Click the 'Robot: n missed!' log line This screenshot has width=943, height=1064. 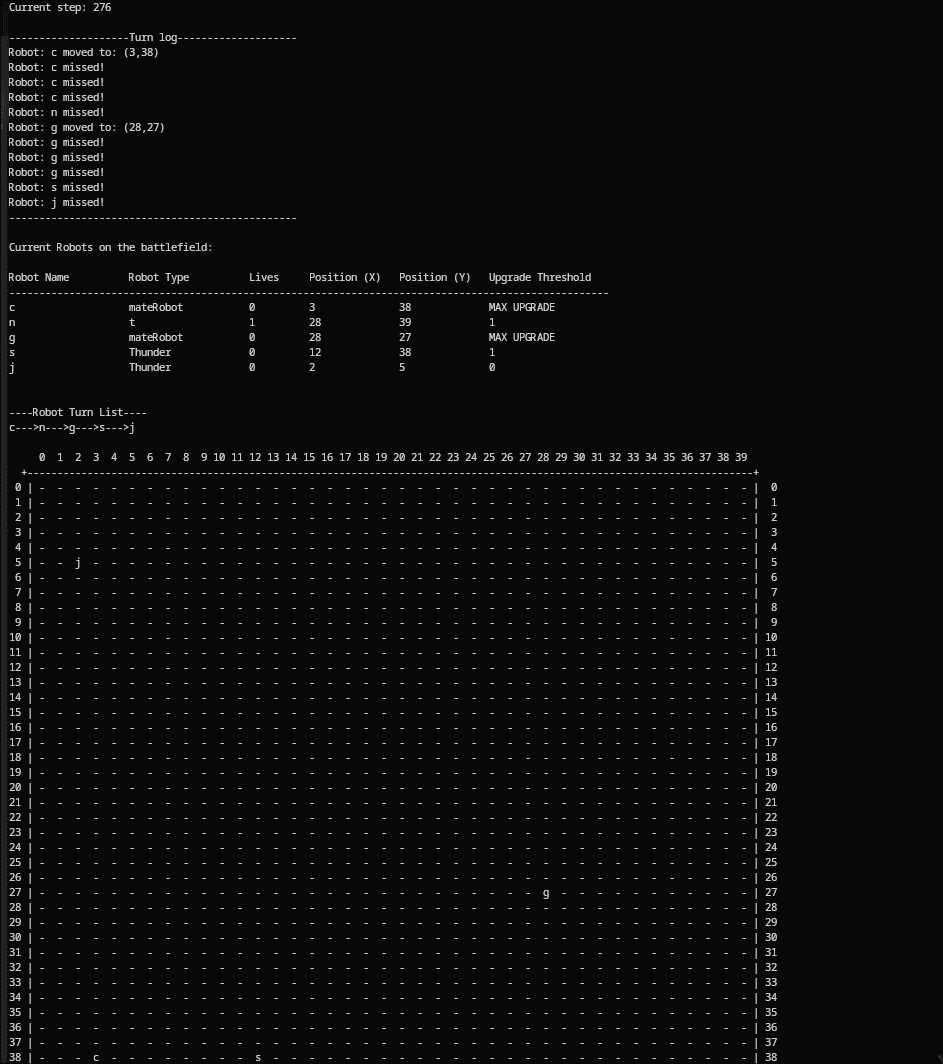(56, 112)
